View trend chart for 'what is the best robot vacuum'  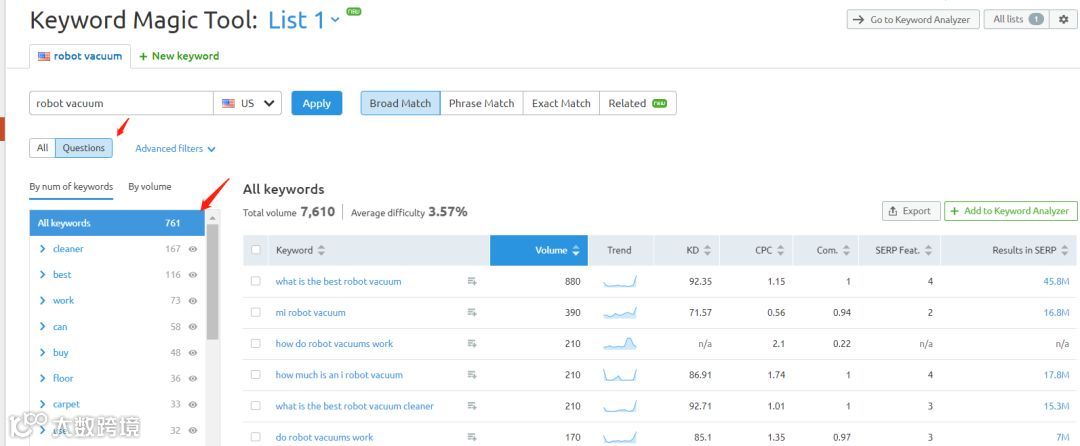(x=620, y=282)
